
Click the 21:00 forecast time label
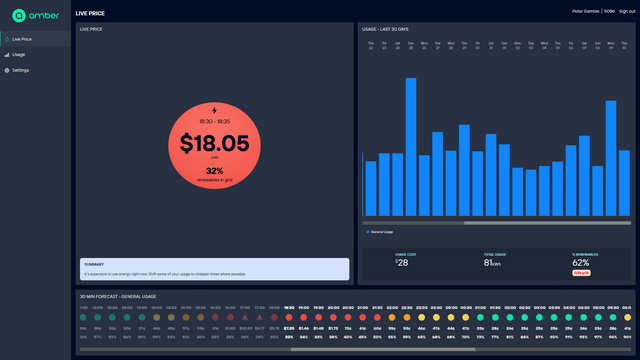pos(362,308)
